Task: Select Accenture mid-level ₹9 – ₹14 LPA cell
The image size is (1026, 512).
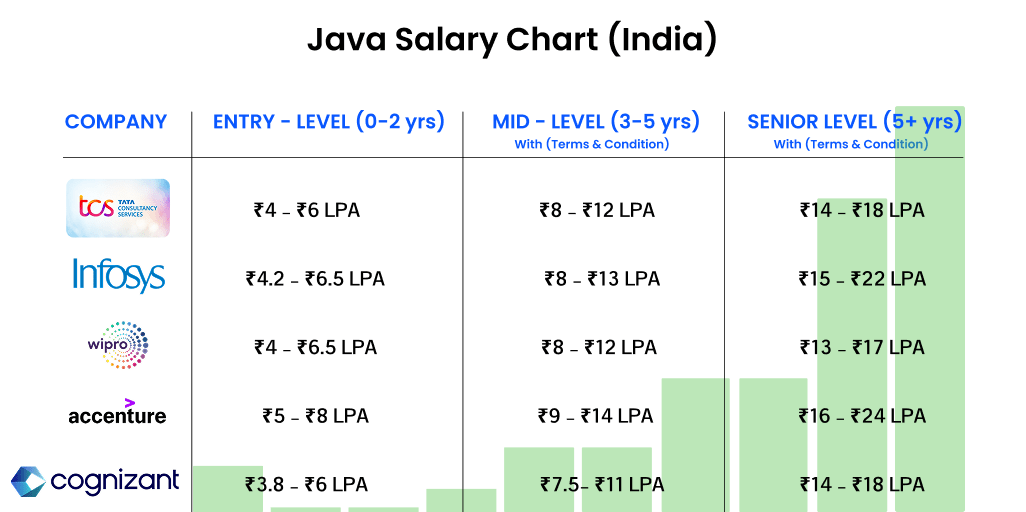Action: point(595,416)
